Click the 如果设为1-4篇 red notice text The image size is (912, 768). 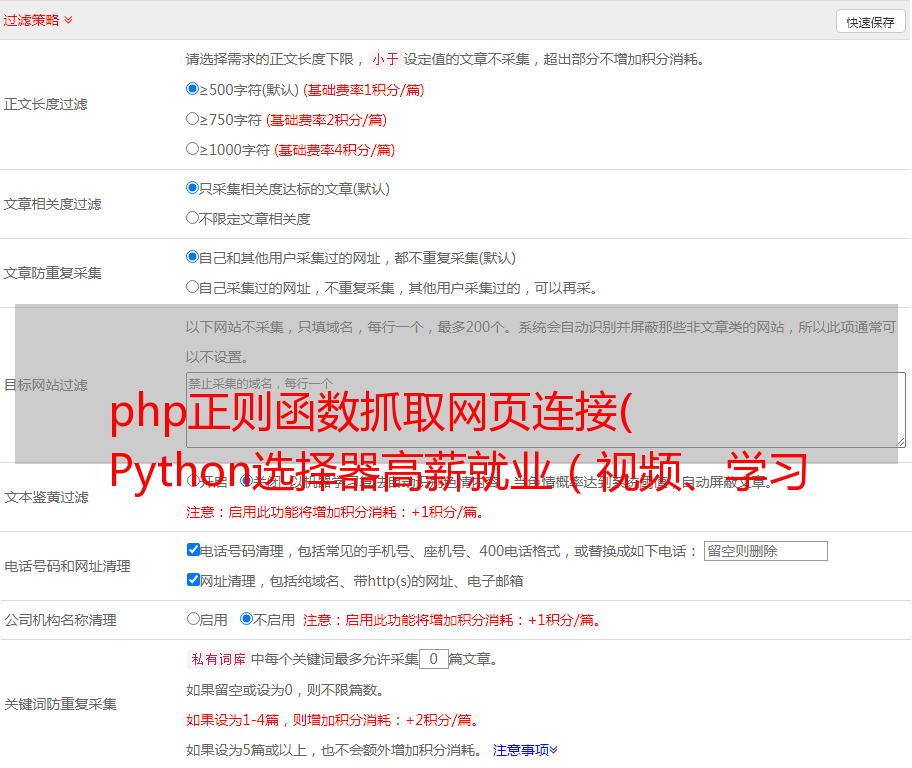coord(334,720)
